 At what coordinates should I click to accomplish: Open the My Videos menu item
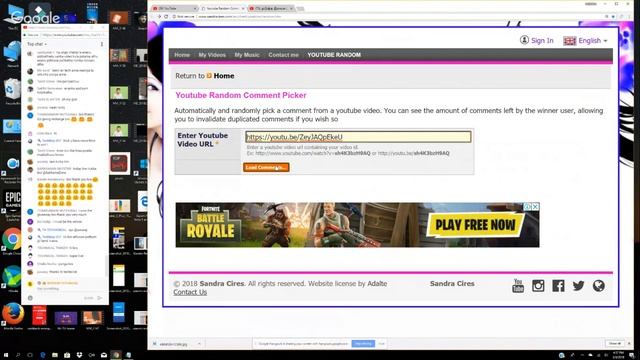pyautogui.click(x=212, y=55)
